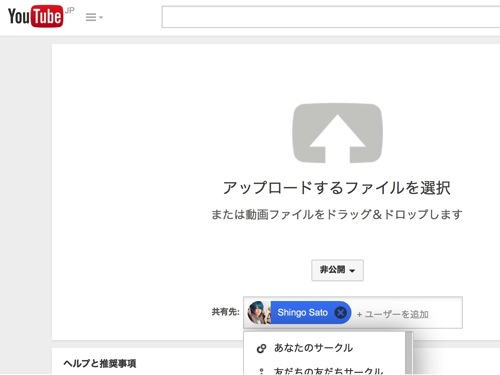Click the large upload arrow icon
500x375 pixels.
[x=337, y=133]
